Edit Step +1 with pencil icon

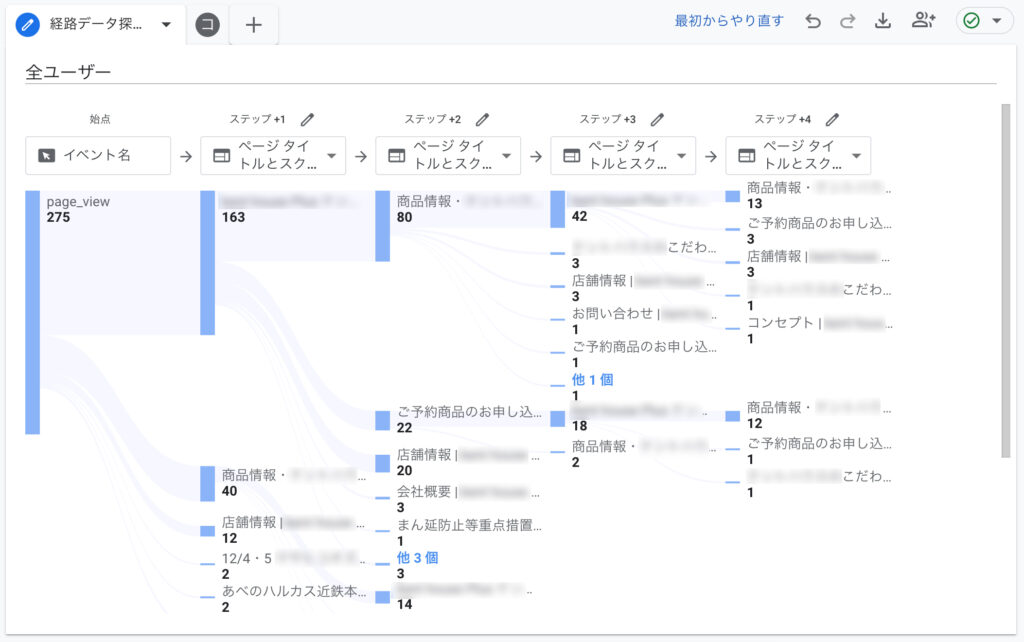308,120
